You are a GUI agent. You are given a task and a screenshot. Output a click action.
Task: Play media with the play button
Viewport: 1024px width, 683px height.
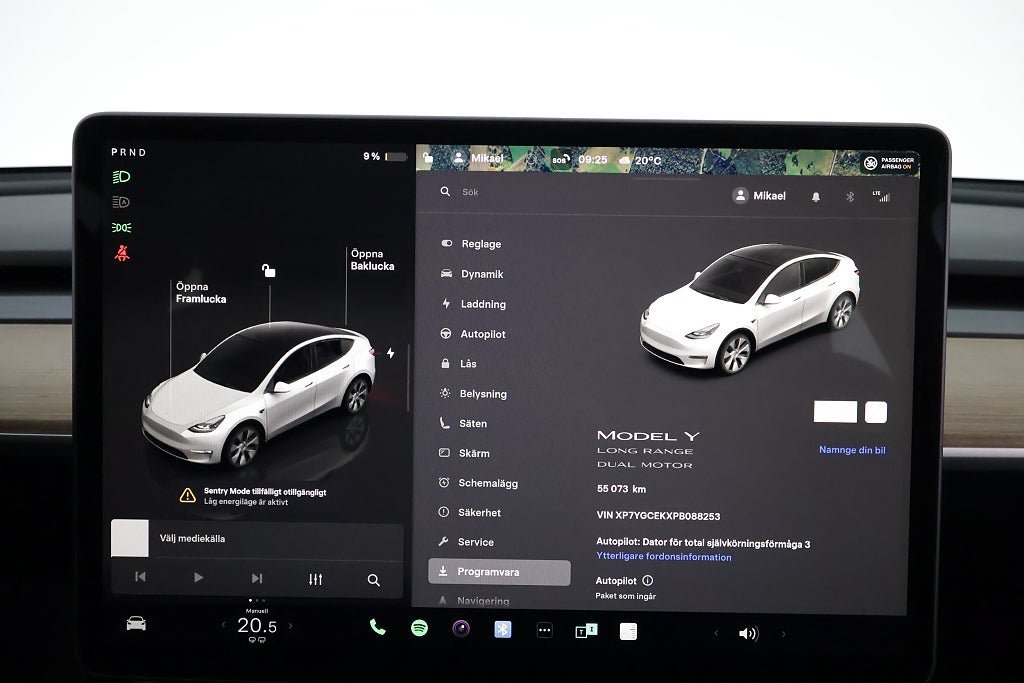(x=198, y=578)
